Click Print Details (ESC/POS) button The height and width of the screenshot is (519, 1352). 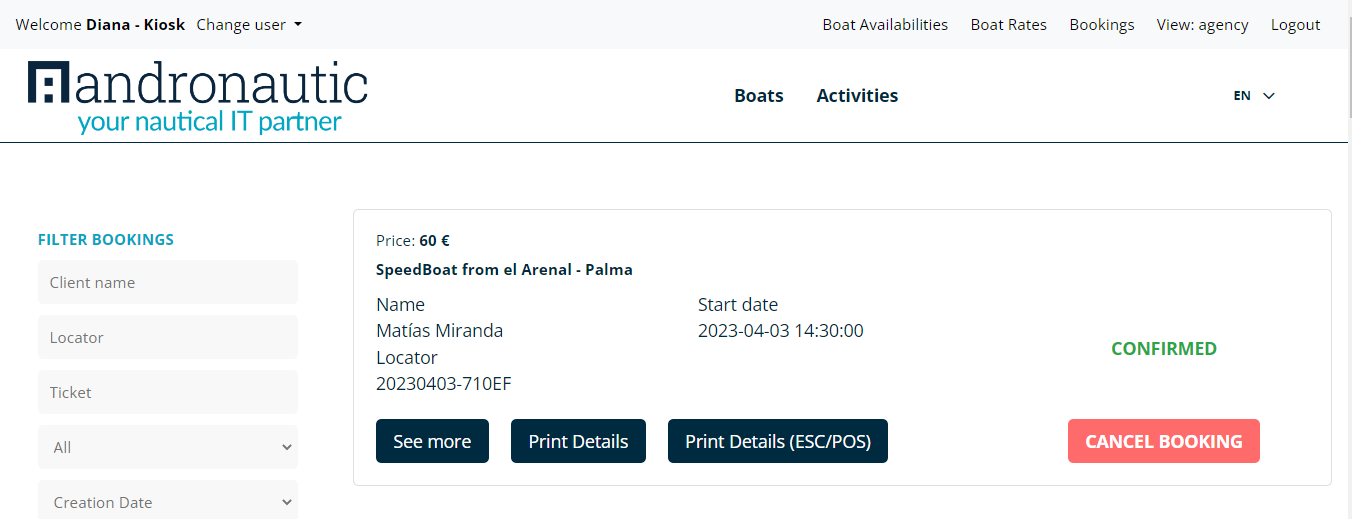pyautogui.click(x=778, y=441)
